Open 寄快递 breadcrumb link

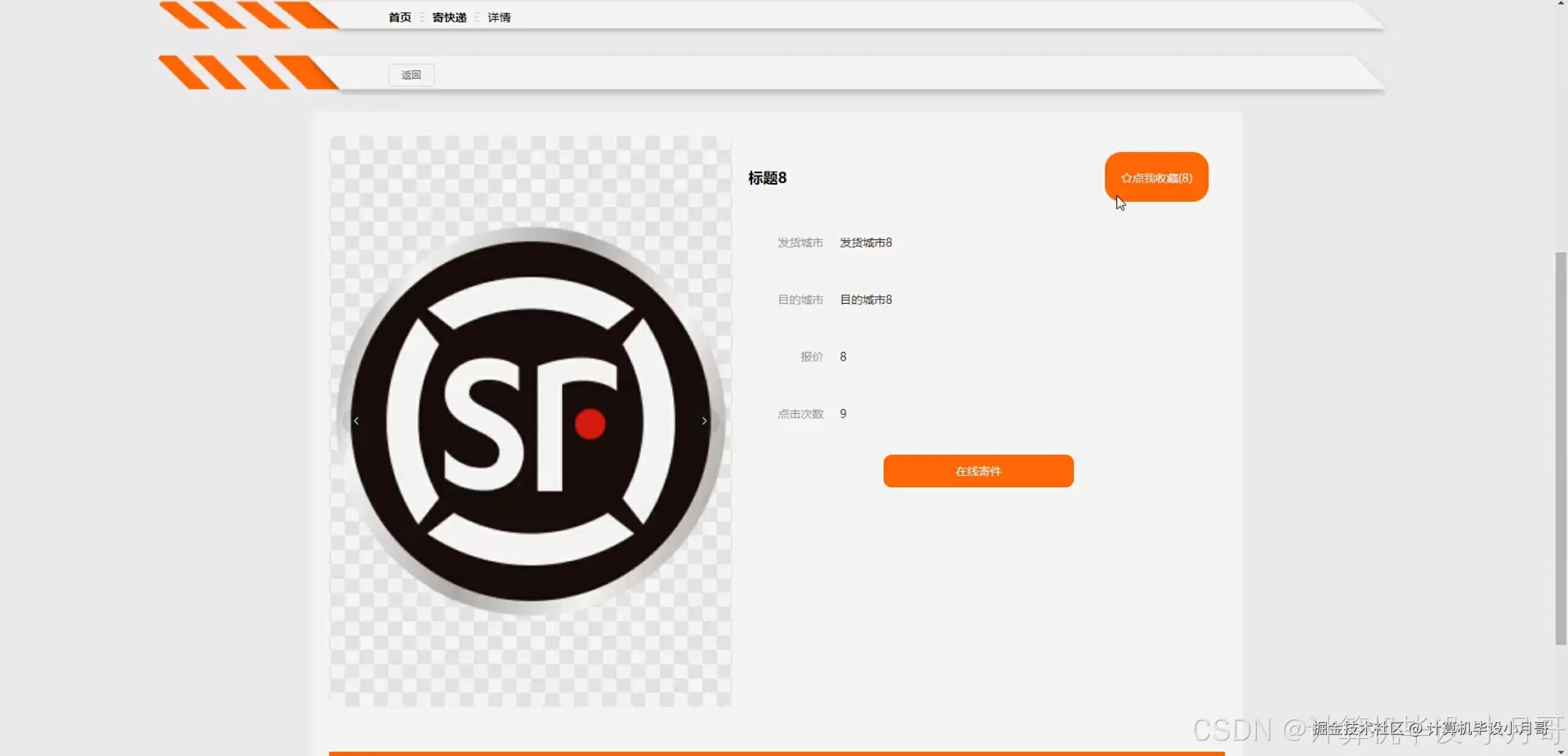(x=449, y=18)
